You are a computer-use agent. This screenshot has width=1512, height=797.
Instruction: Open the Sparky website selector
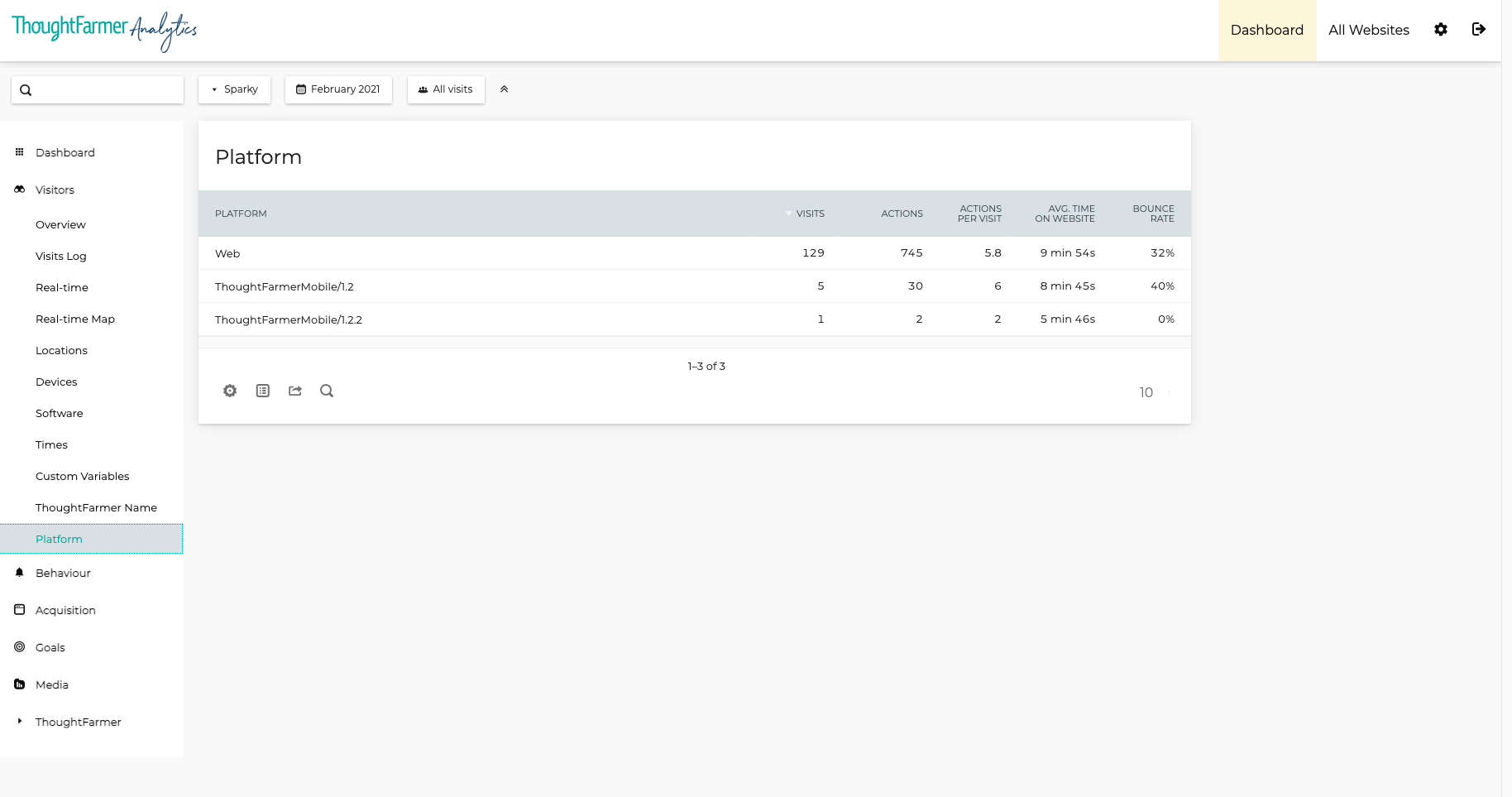point(235,89)
